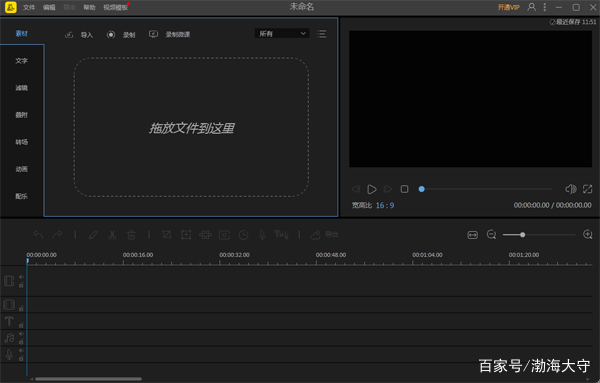Play the preview video

[372, 189]
